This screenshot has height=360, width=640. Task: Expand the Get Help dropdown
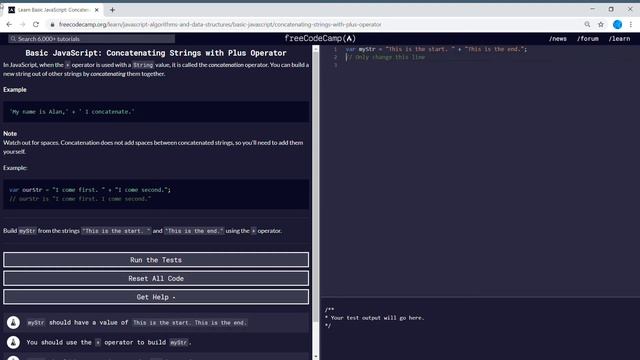click(156, 297)
